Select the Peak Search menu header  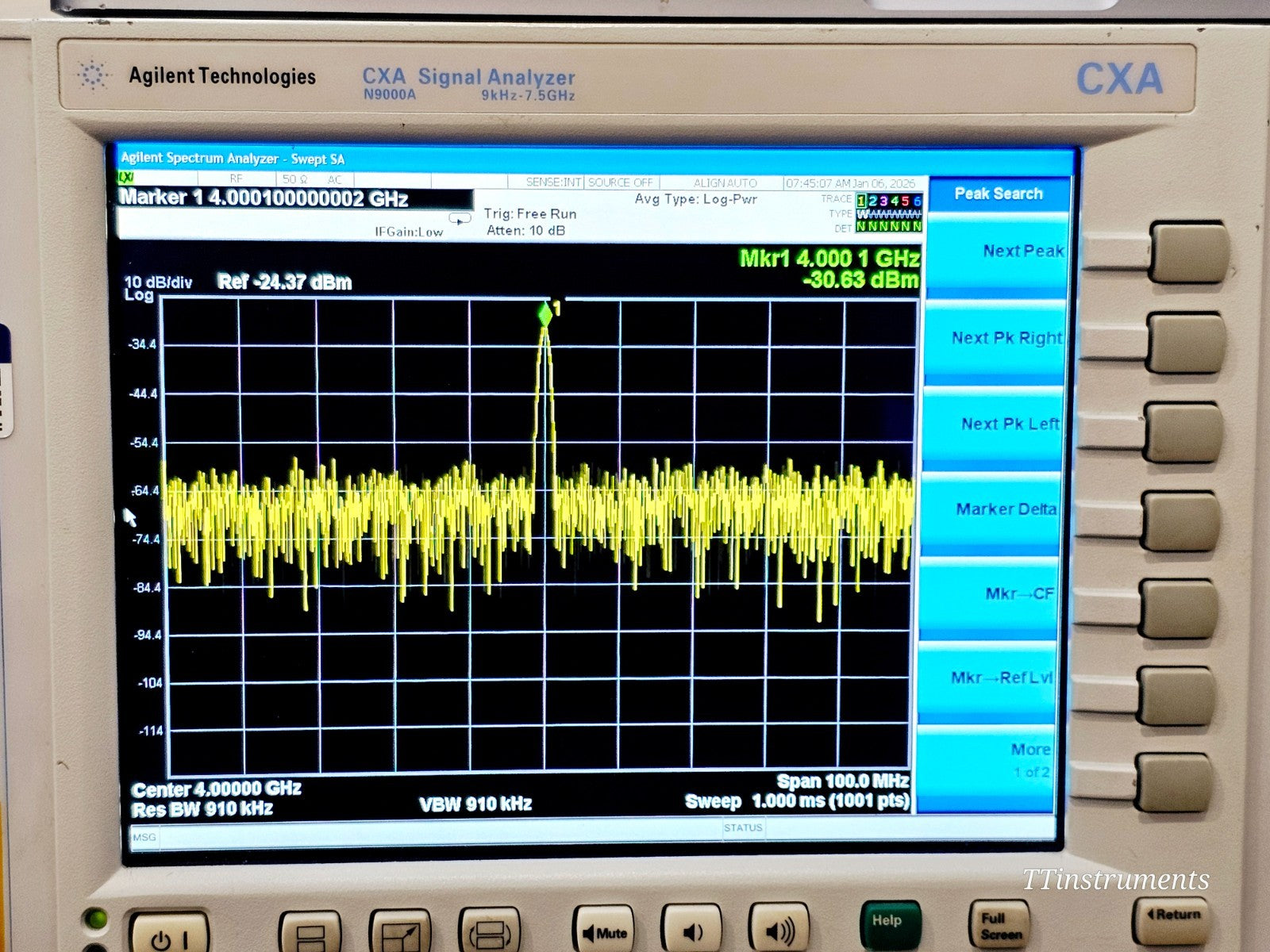coord(998,193)
